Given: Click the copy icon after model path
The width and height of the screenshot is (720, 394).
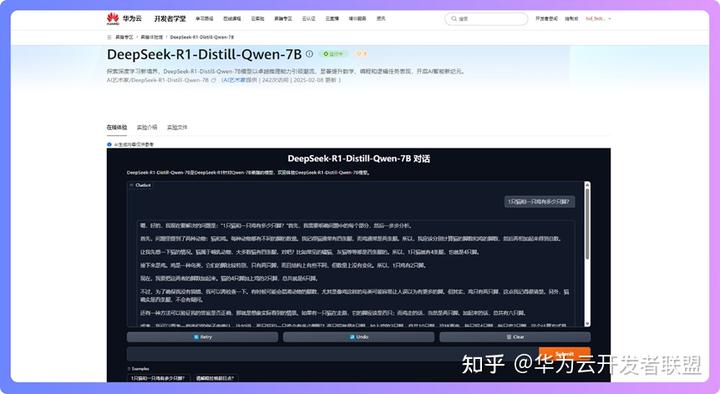Looking at the screenshot, I should 214,80.
